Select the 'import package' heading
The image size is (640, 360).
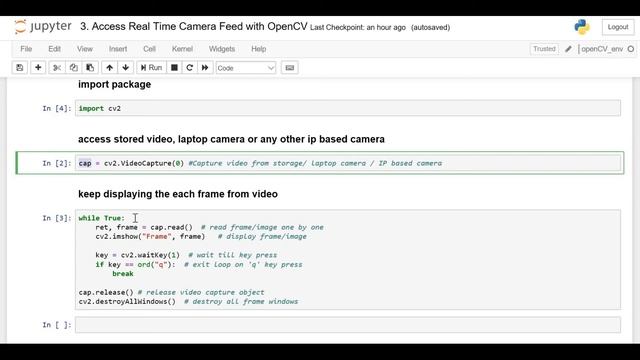[115, 84]
